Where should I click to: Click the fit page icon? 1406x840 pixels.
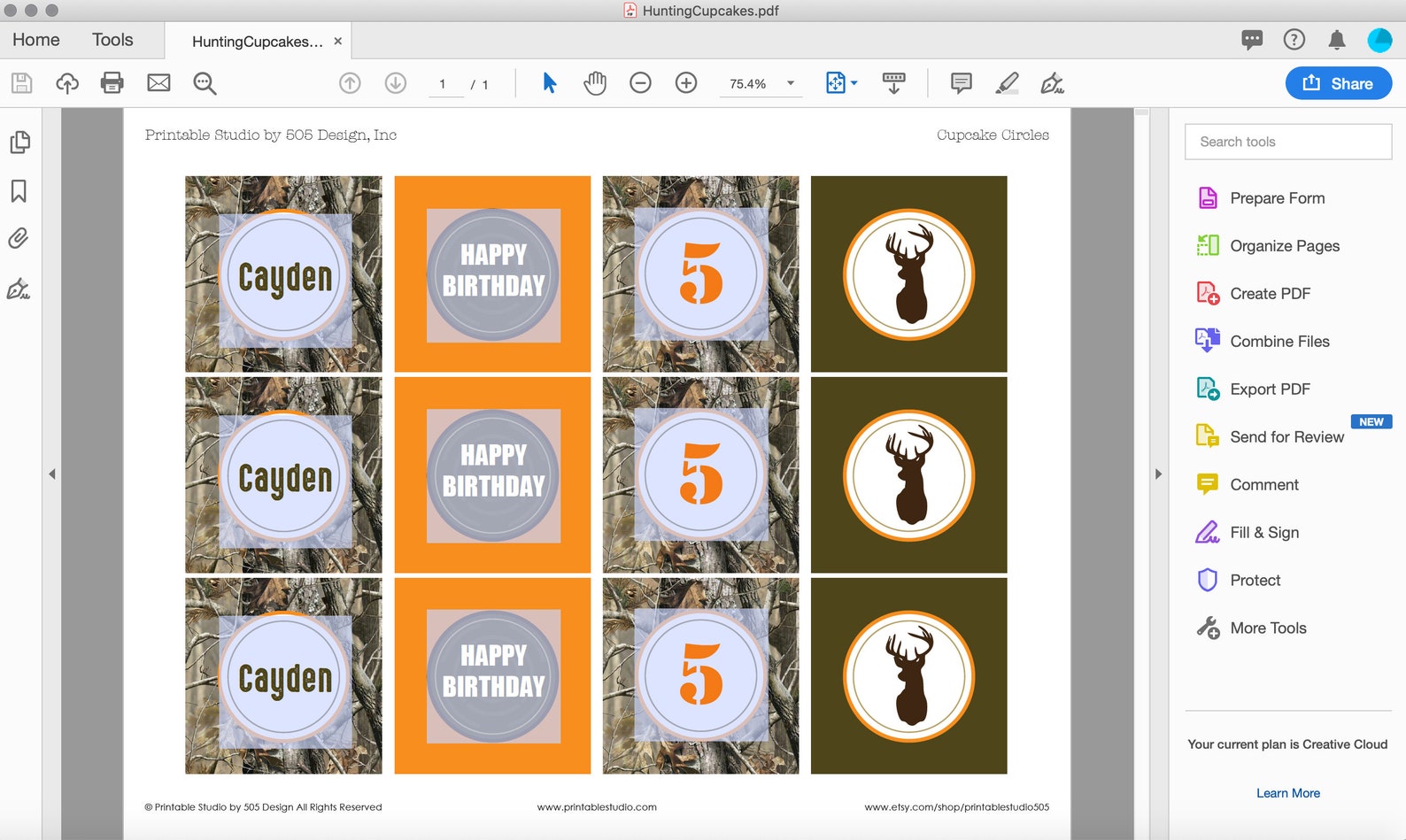tap(835, 83)
